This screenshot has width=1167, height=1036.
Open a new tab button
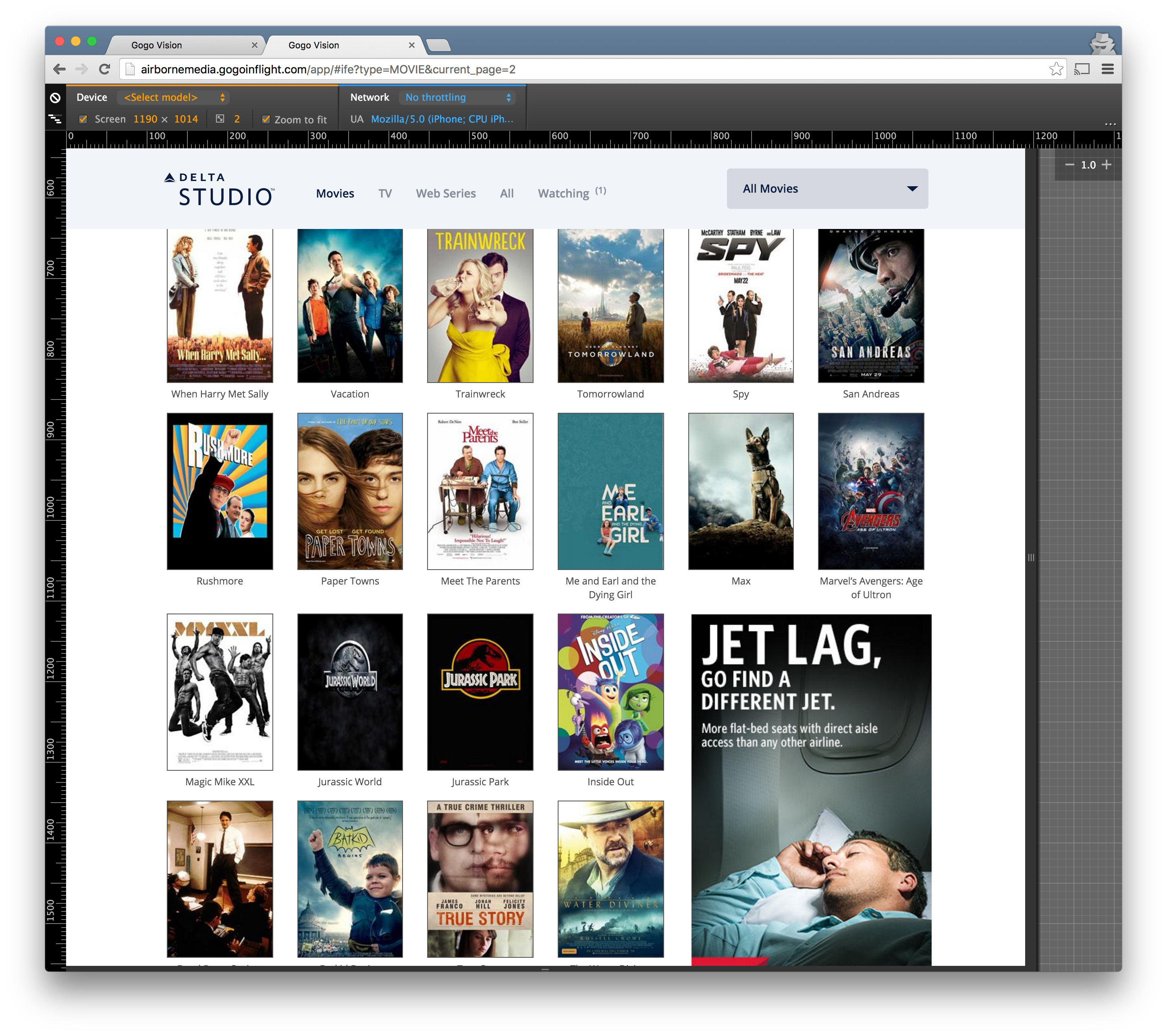(x=438, y=45)
